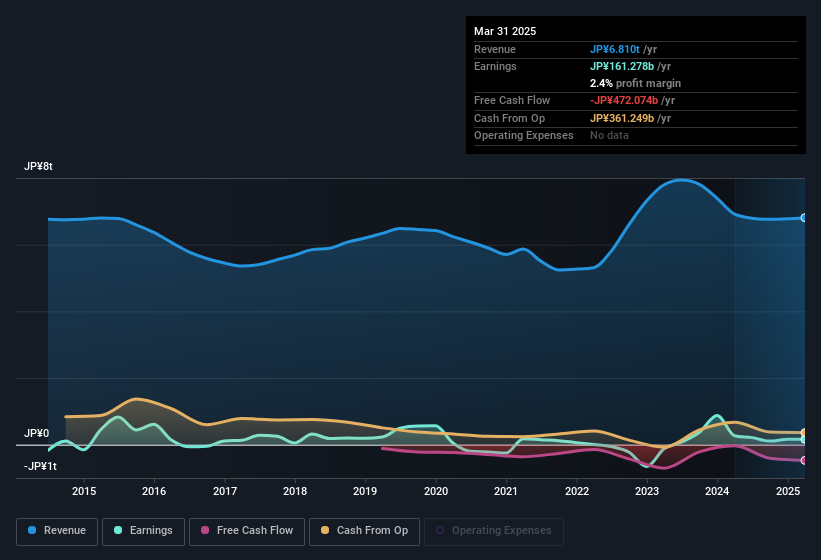The height and width of the screenshot is (560, 821).
Task: Select the Earnings endpoint marker
Action: 804,440
